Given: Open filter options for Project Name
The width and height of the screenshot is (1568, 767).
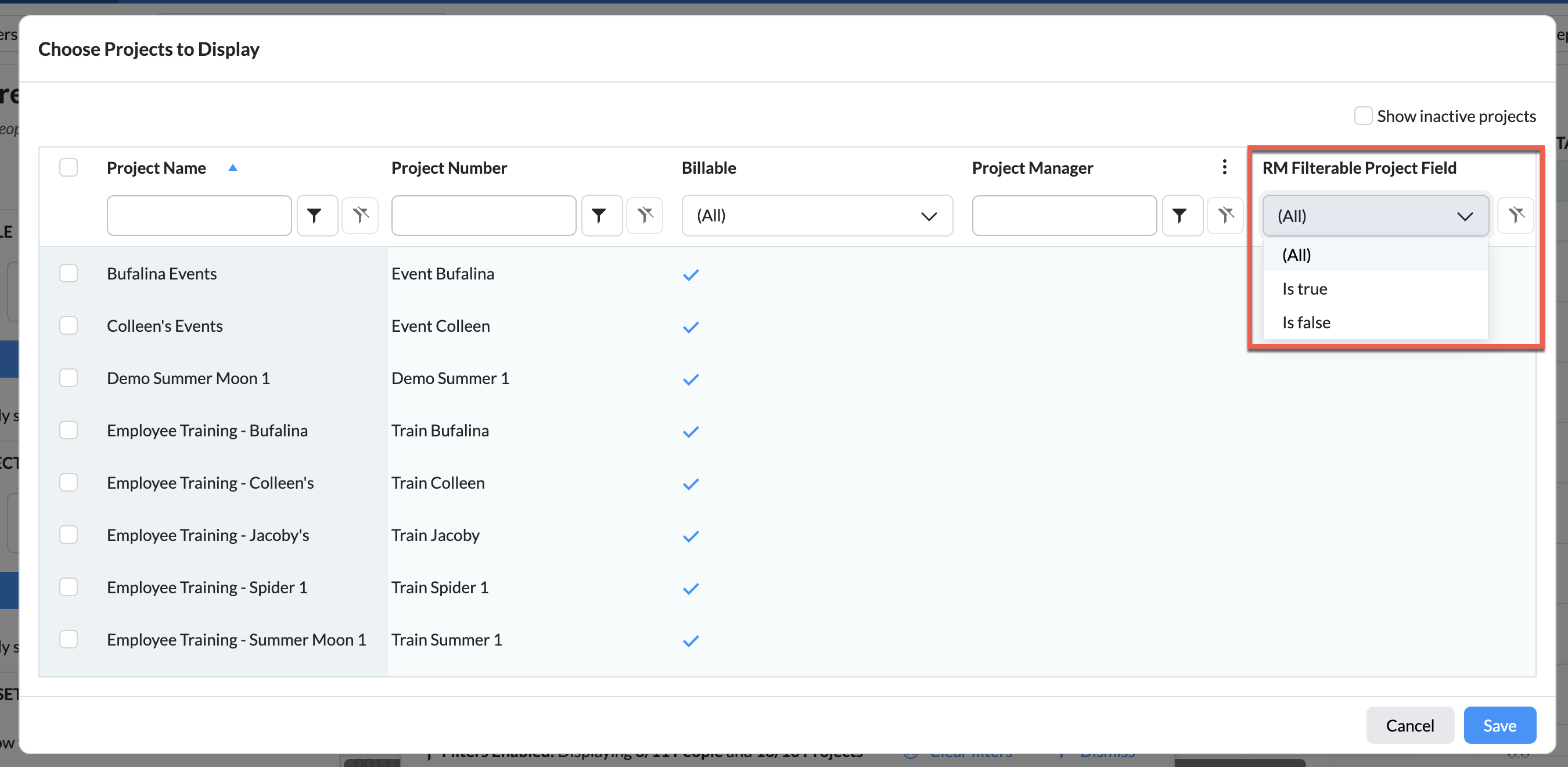Looking at the screenshot, I should pyautogui.click(x=317, y=215).
